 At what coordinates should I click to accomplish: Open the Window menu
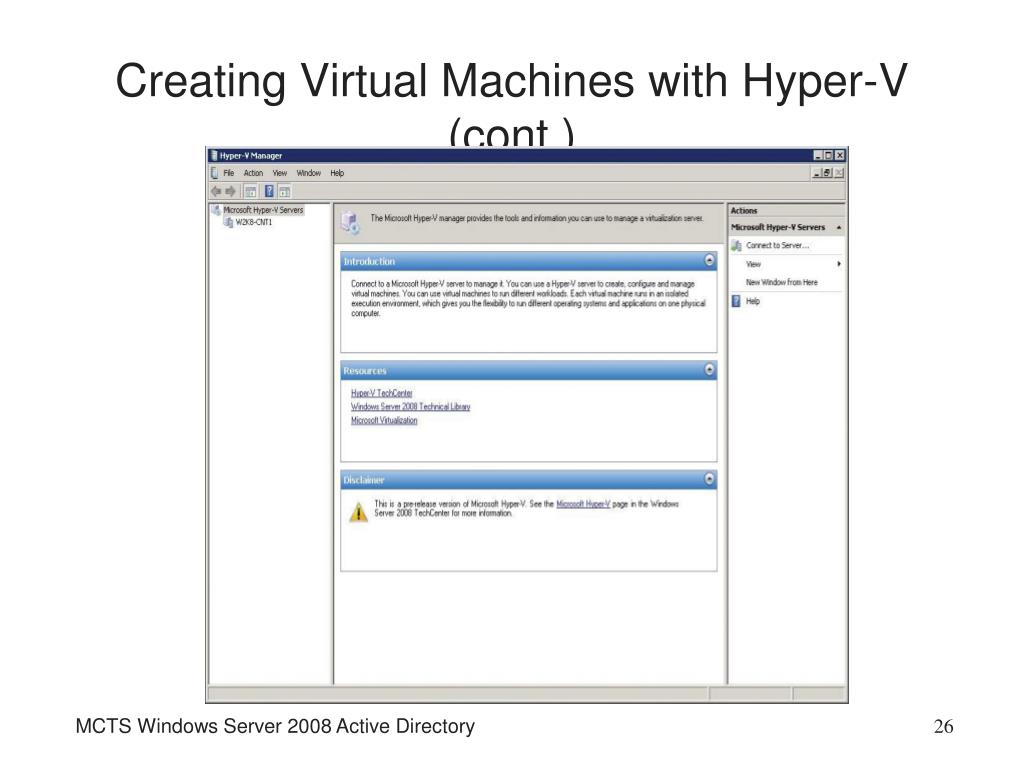(308, 173)
